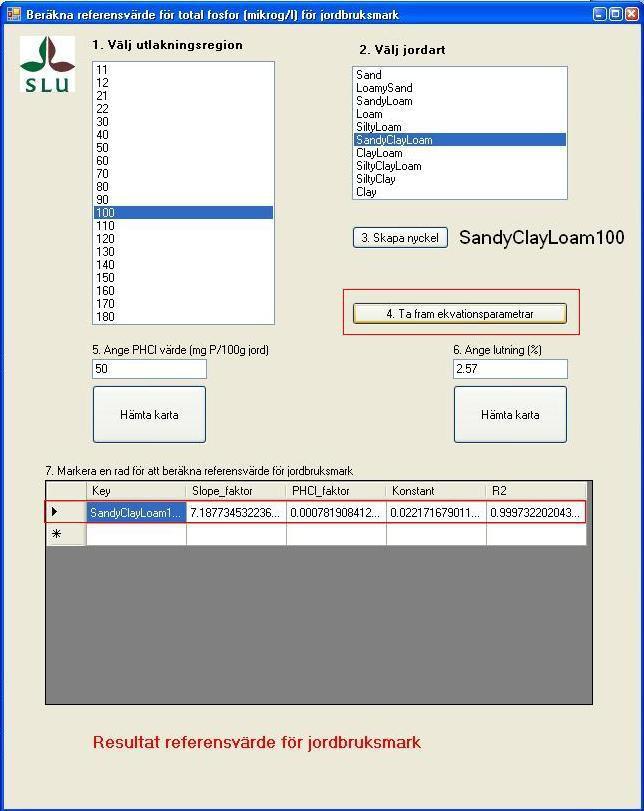Select region 90
644x811 pixels.
pyautogui.click(x=183, y=200)
